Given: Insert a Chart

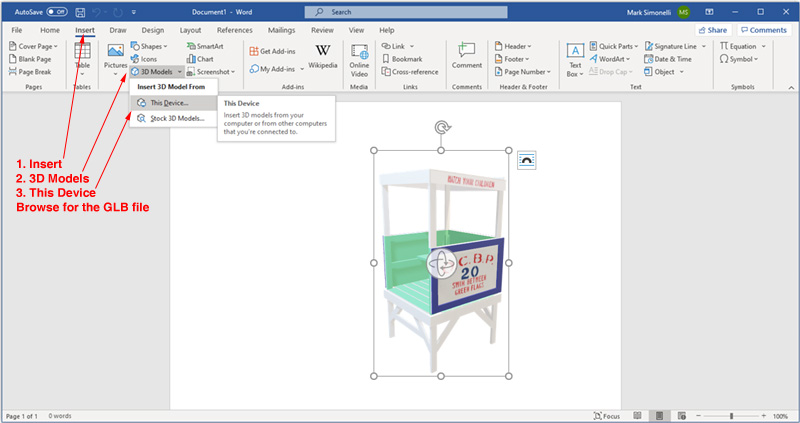Looking at the screenshot, I should tap(201, 59).
